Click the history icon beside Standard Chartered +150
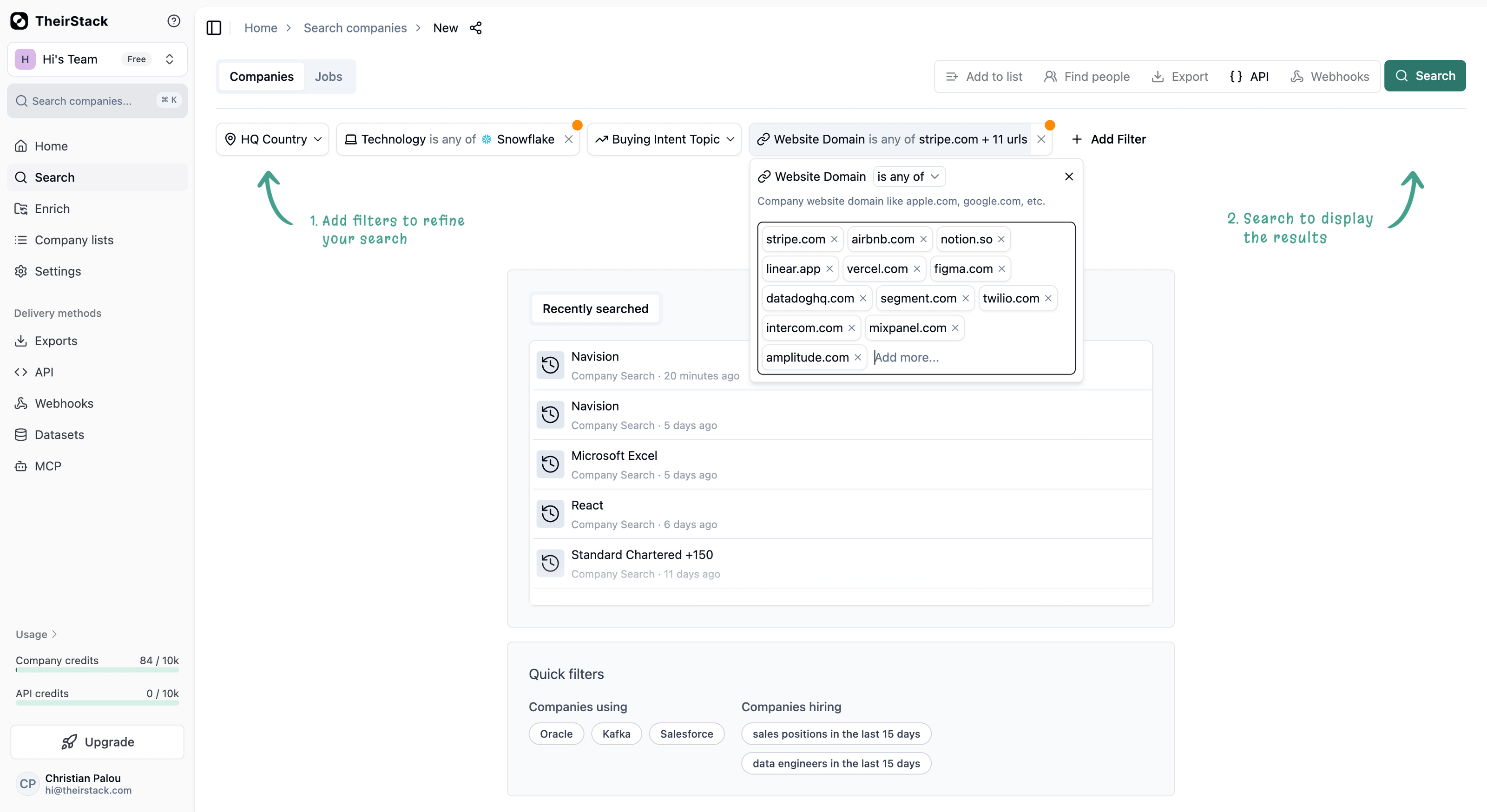This screenshot has height=812, width=1487. click(x=550, y=563)
